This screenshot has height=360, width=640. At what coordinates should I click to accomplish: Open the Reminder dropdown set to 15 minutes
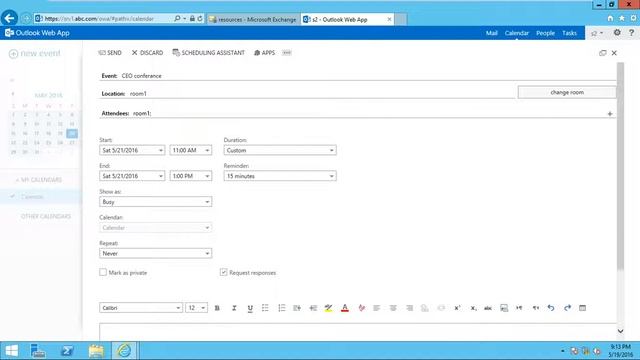point(280,176)
